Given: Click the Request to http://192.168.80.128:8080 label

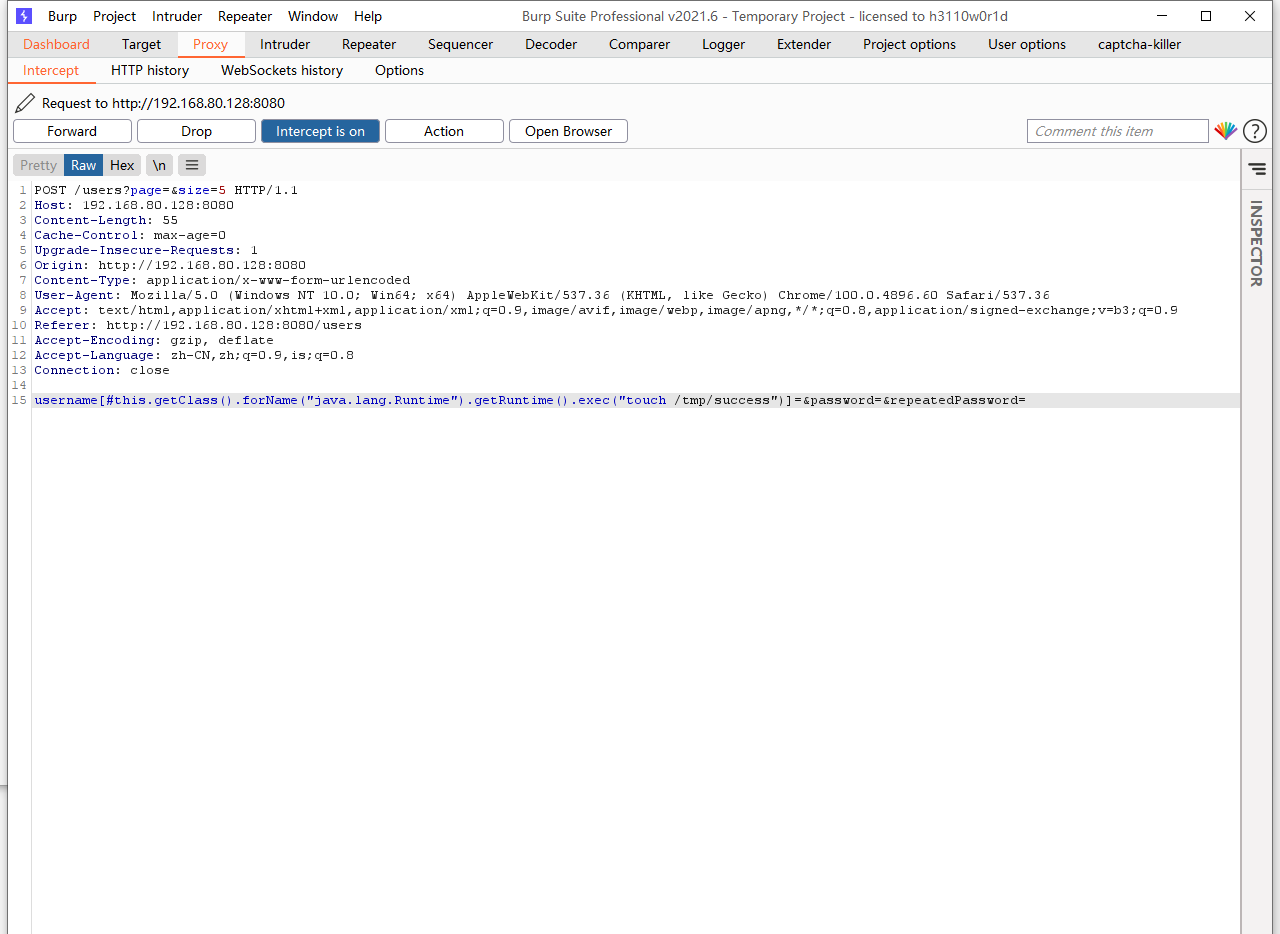Looking at the screenshot, I should click(x=163, y=103).
